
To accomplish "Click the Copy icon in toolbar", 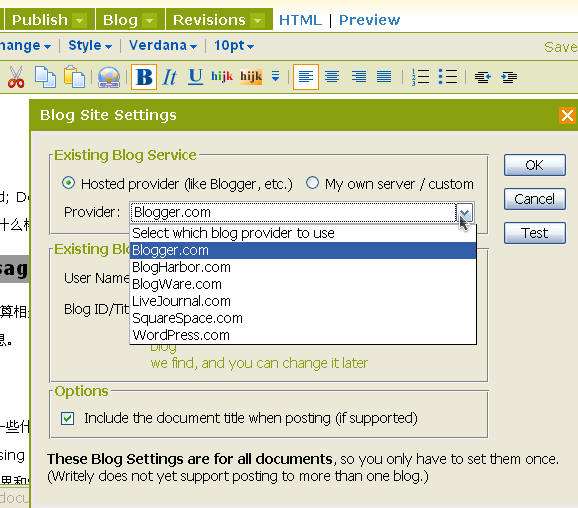I will [x=45, y=77].
